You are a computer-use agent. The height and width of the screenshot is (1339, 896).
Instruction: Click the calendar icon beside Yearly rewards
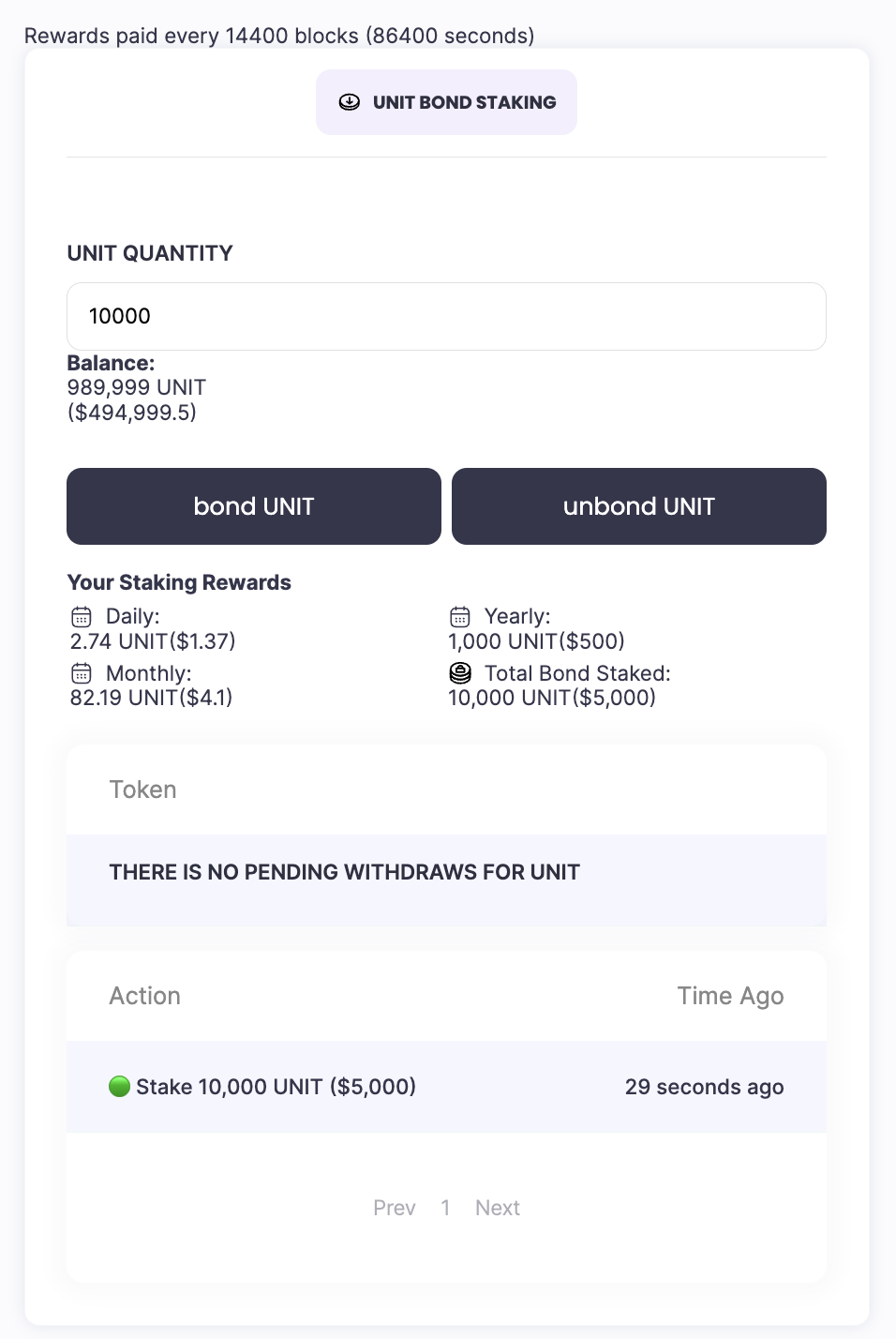pyautogui.click(x=460, y=617)
